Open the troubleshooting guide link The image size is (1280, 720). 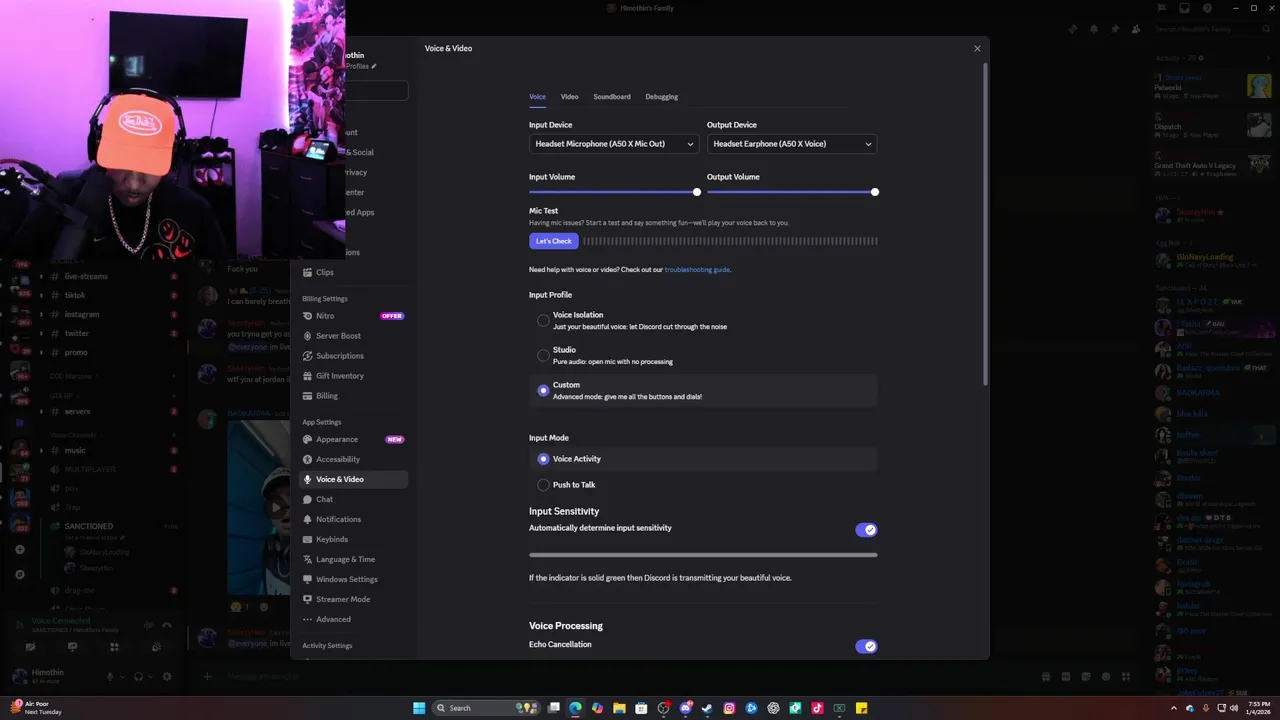pos(697,270)
